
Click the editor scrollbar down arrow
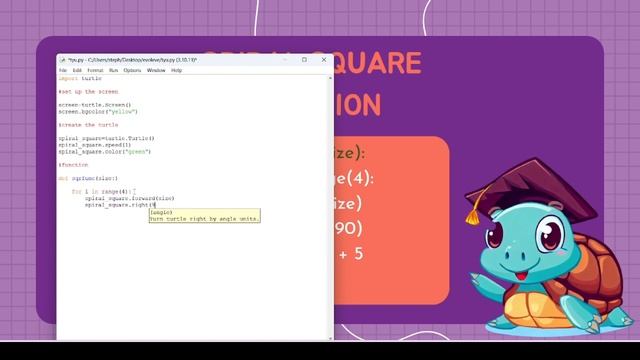[330, 338]
